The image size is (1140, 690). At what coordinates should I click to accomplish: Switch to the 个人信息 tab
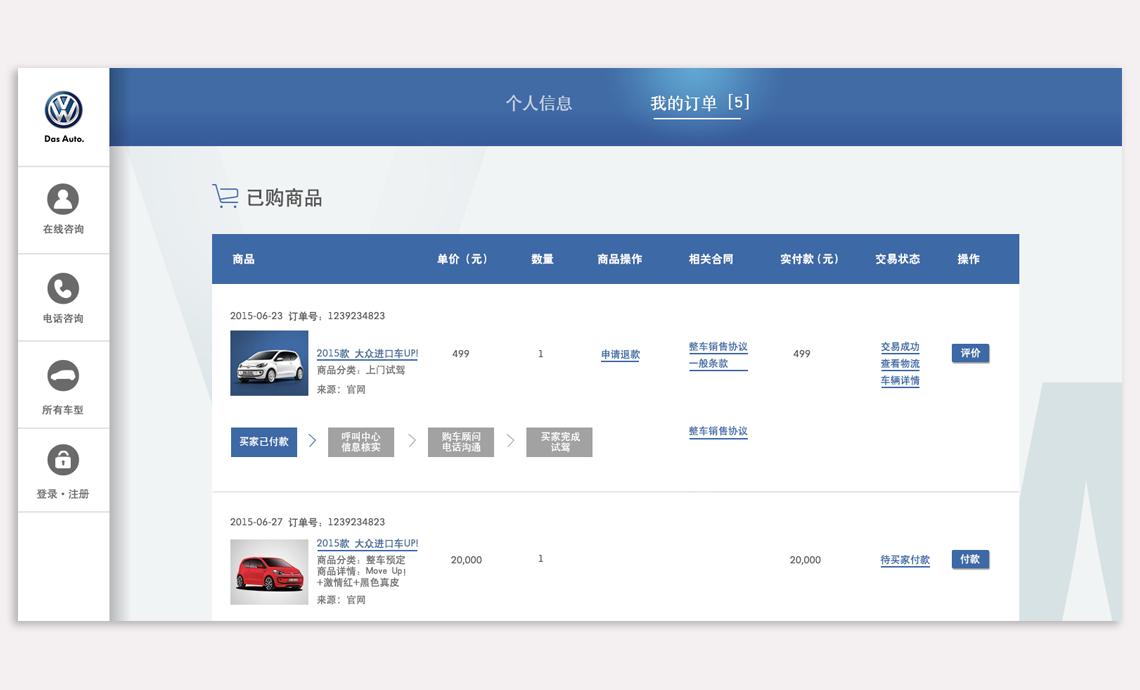coord(538,103)
